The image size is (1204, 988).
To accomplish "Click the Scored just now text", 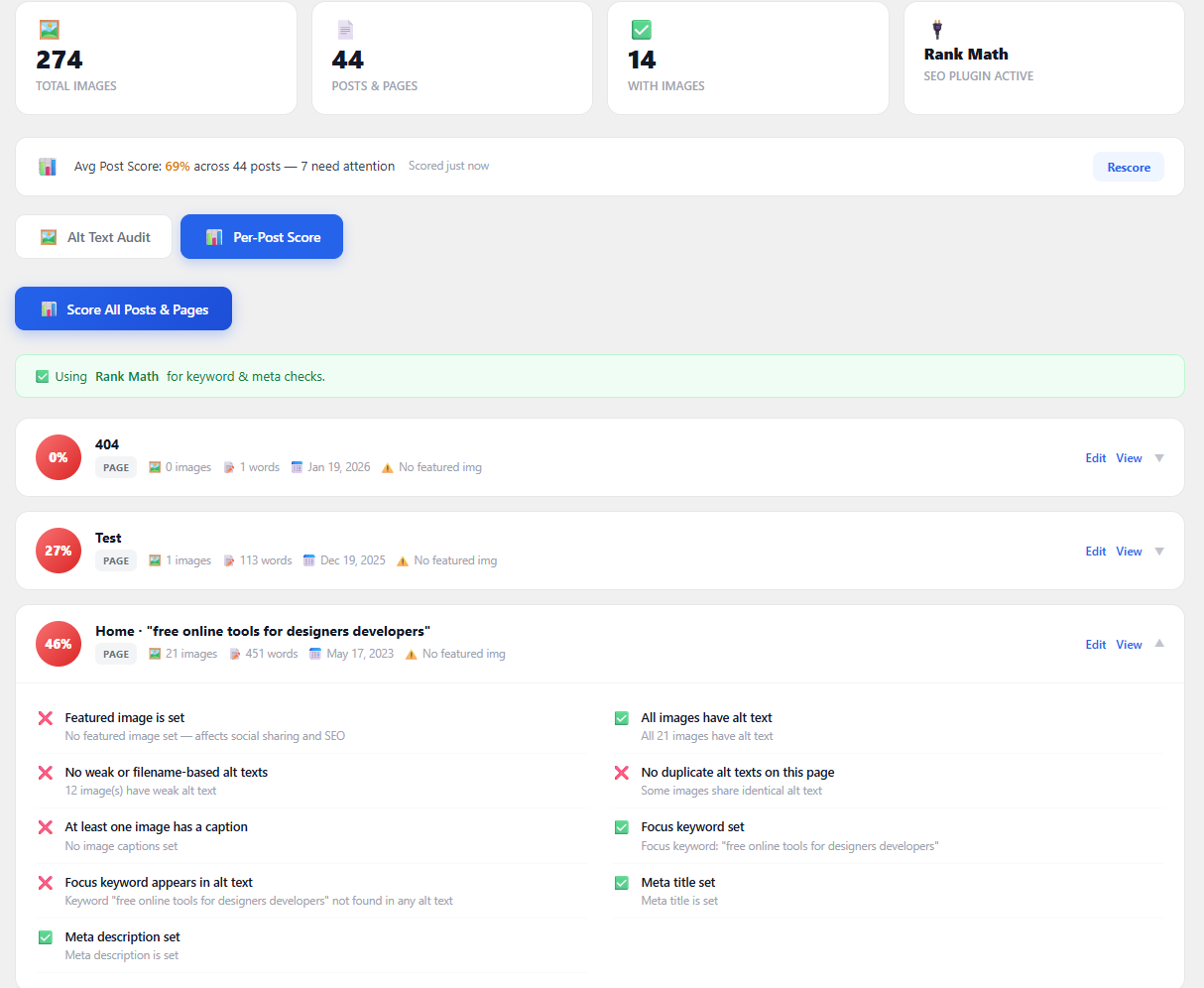I will 448,166.
